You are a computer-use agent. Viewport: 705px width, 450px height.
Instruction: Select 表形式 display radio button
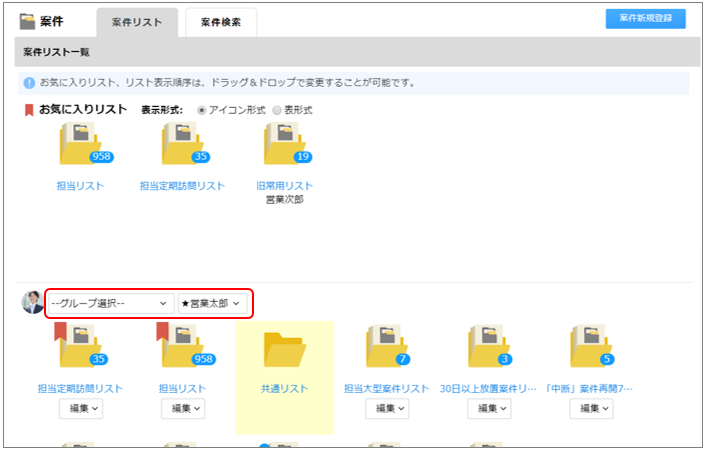coord(277,110)
